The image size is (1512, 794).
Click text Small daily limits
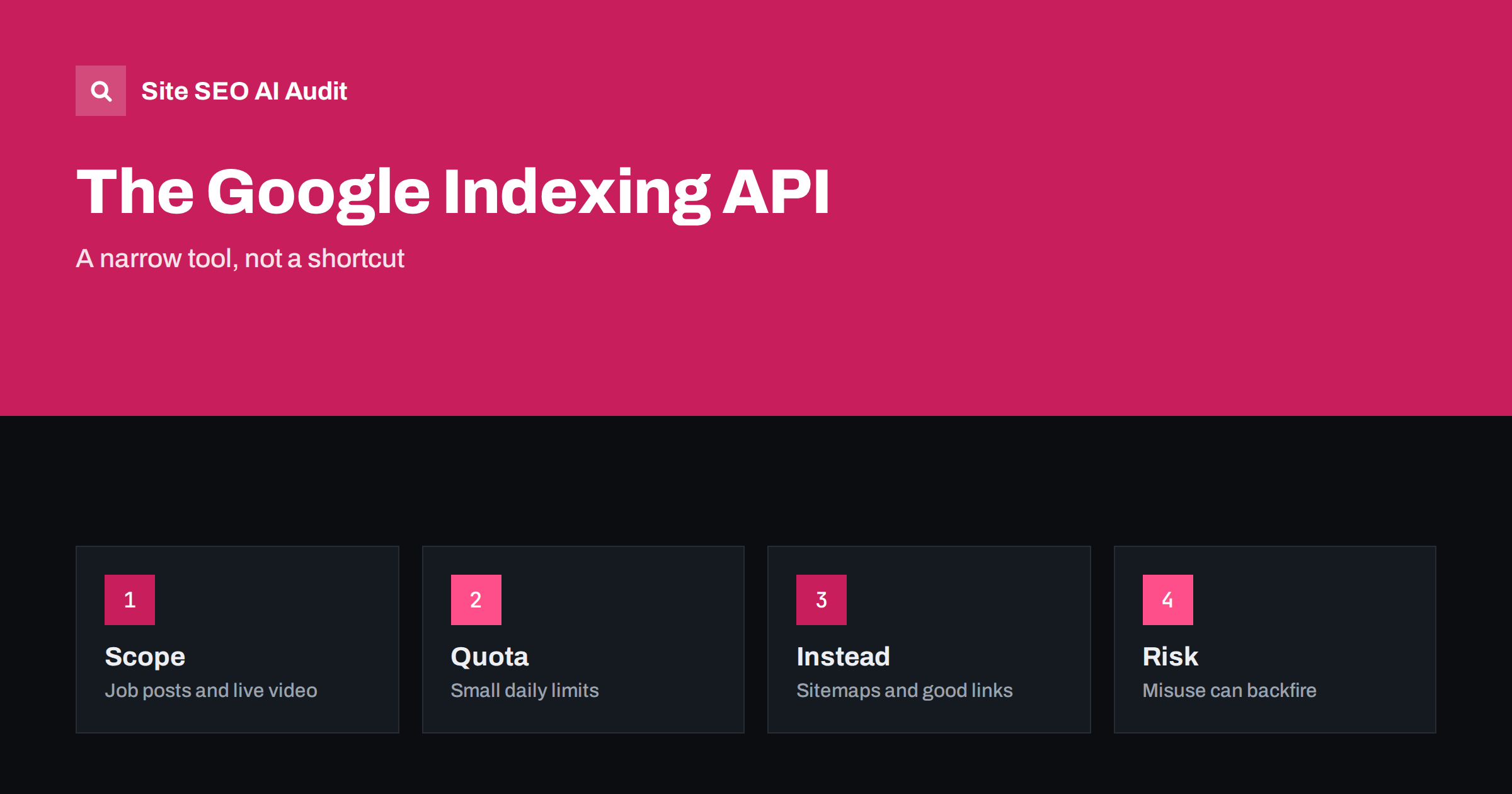(x=525, y=691)
